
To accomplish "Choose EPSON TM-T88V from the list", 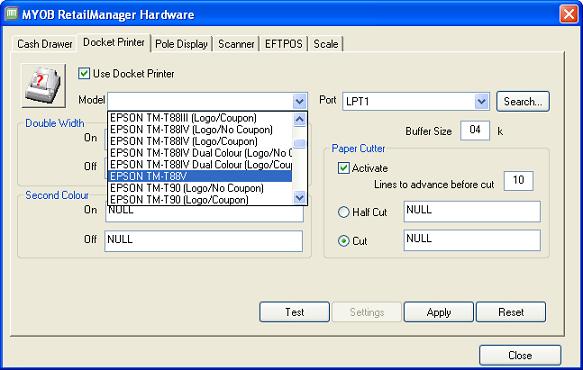I will click(x=200, y=176).
